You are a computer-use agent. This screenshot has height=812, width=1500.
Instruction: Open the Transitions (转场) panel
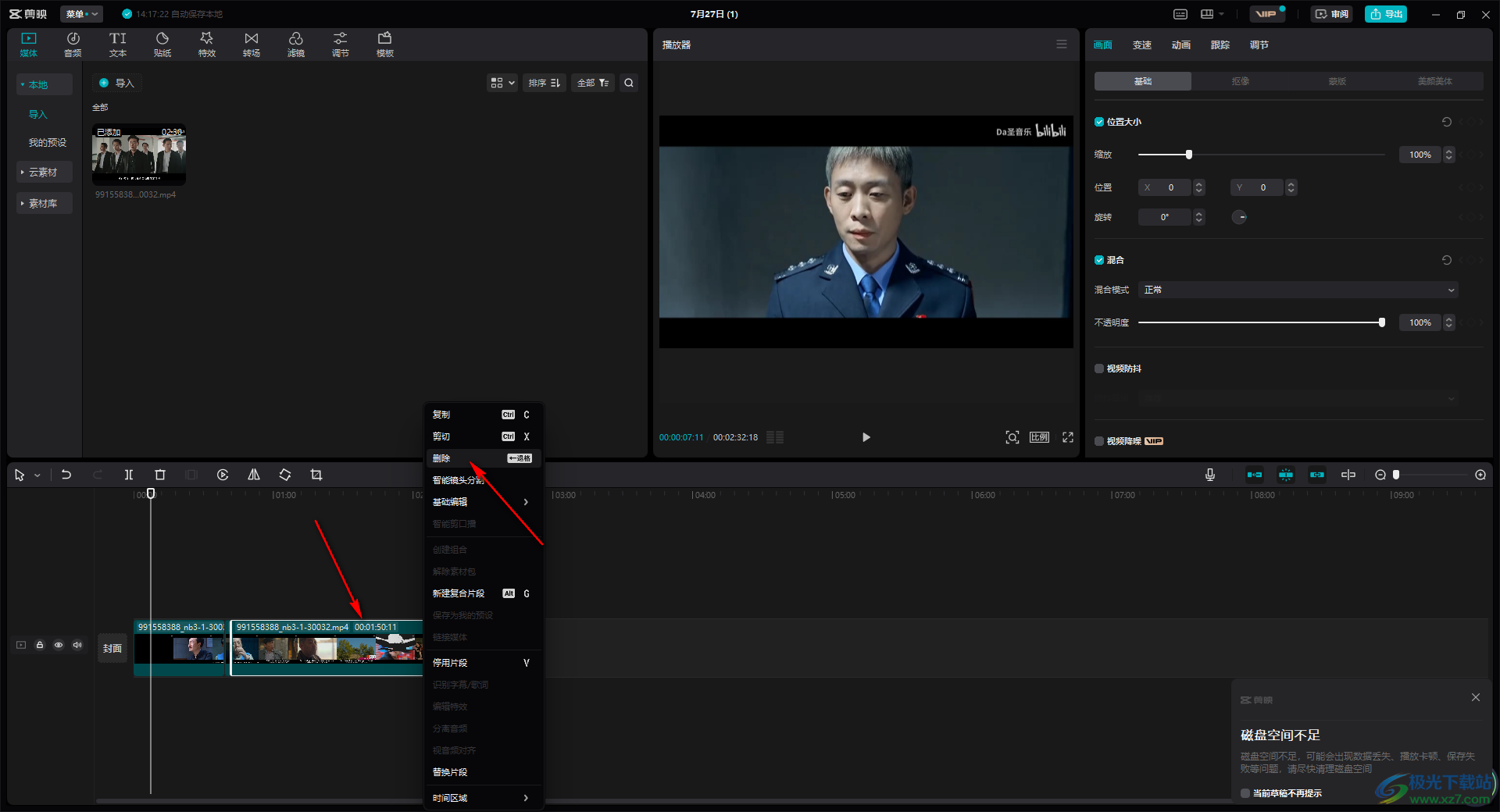[252, 45]
